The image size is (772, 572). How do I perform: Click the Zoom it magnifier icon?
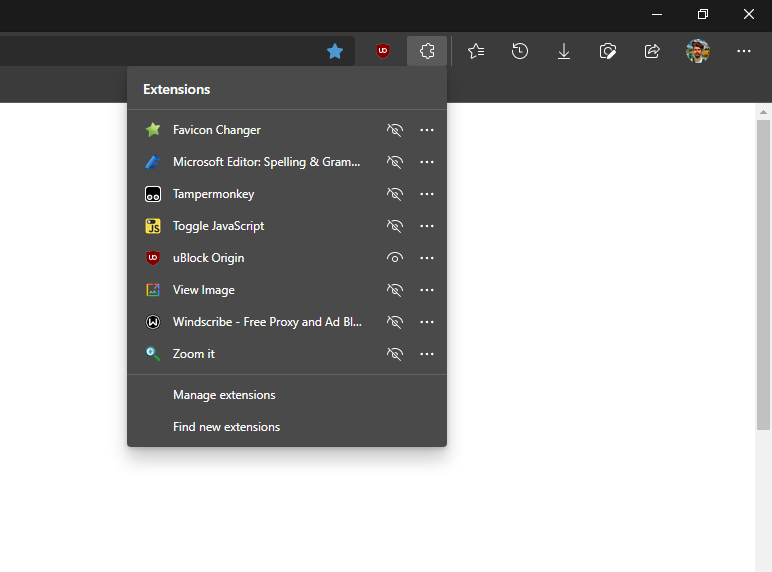click(153, 354)
